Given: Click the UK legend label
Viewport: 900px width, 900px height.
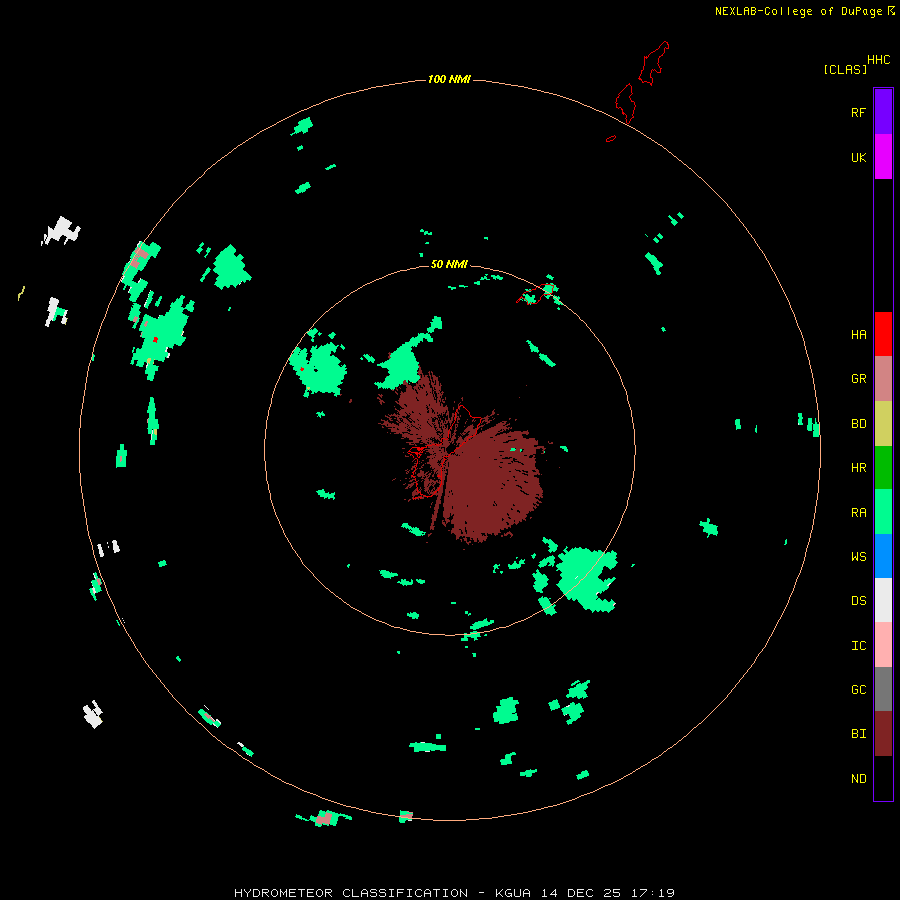Looking at the screenshot, I should click(858, 157).
